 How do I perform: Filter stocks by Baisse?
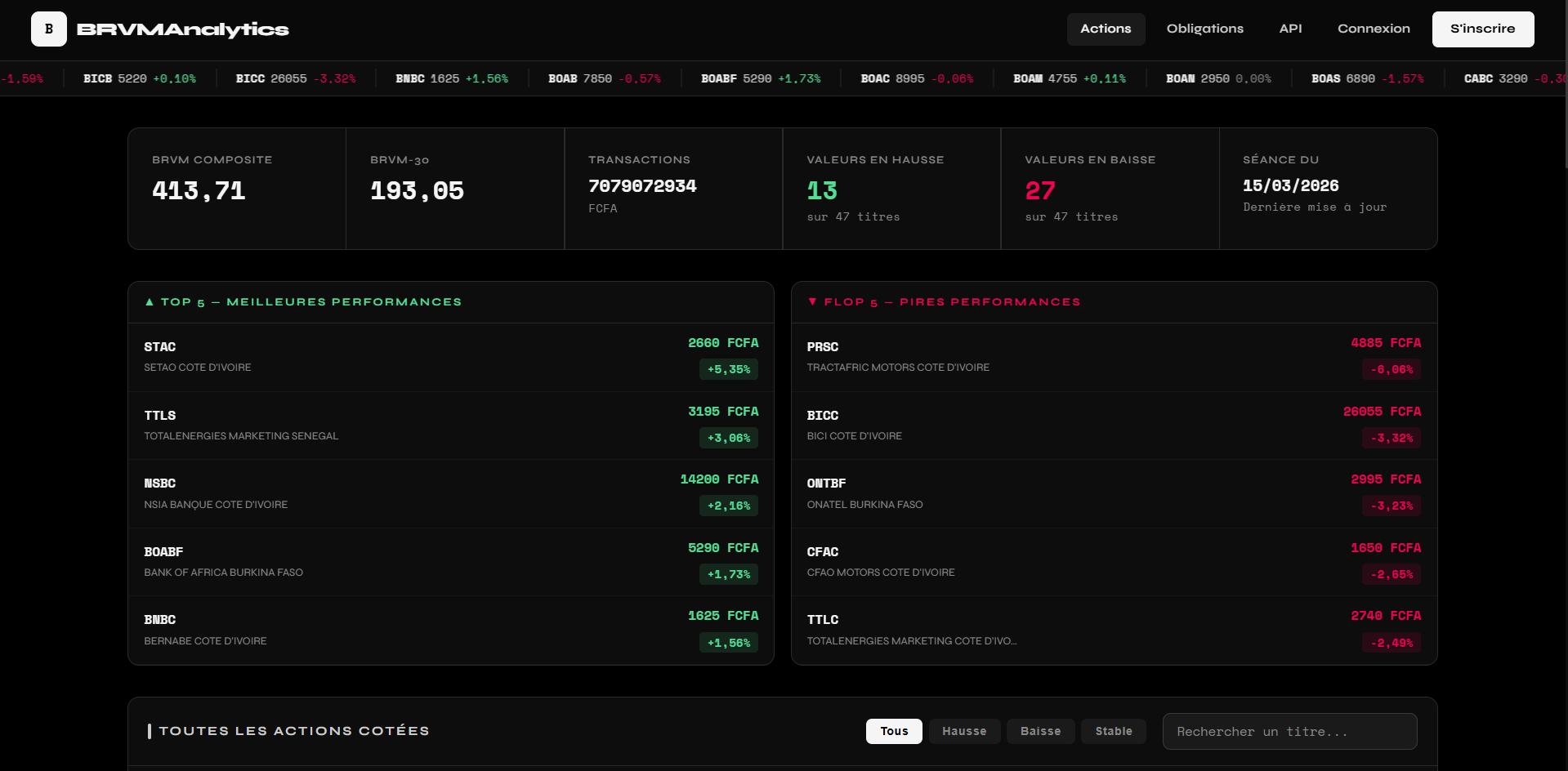[1040, 731]
